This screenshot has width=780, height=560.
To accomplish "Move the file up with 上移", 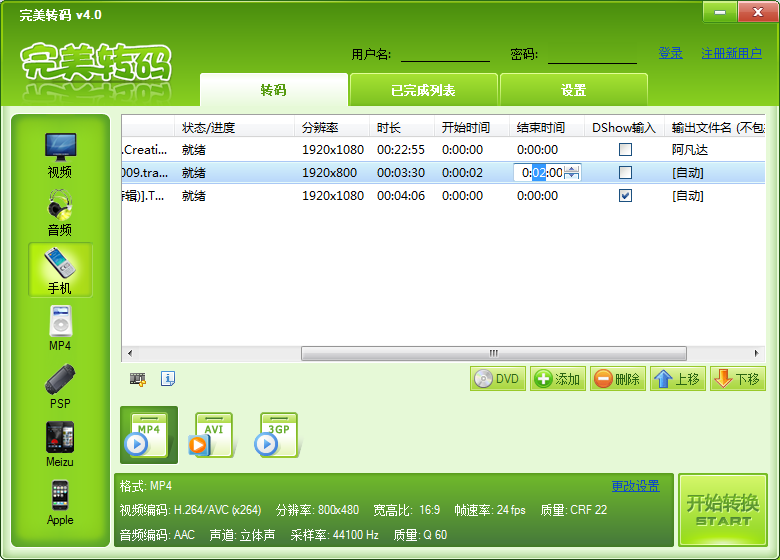I will click(x=678, y=379).
